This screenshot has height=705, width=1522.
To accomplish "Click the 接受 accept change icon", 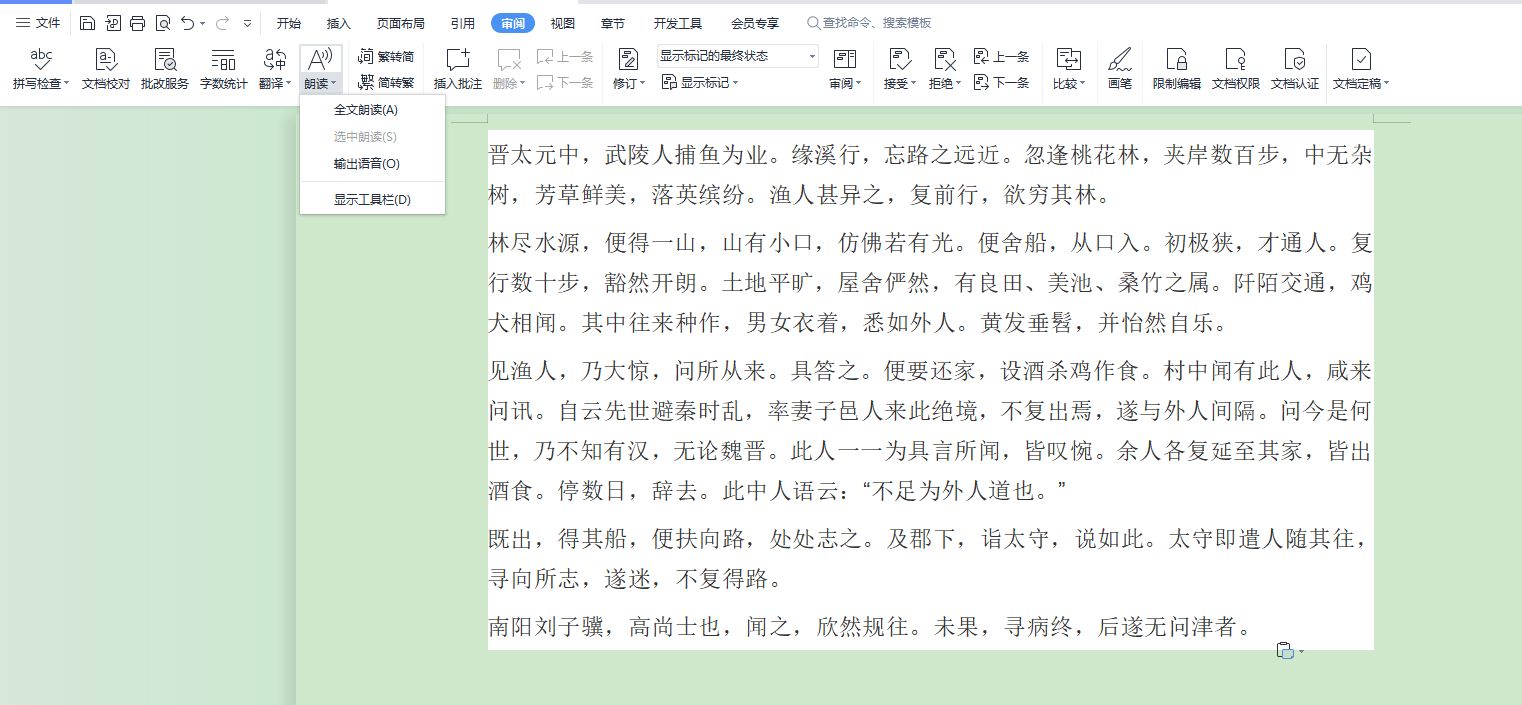I will point(899,59).
